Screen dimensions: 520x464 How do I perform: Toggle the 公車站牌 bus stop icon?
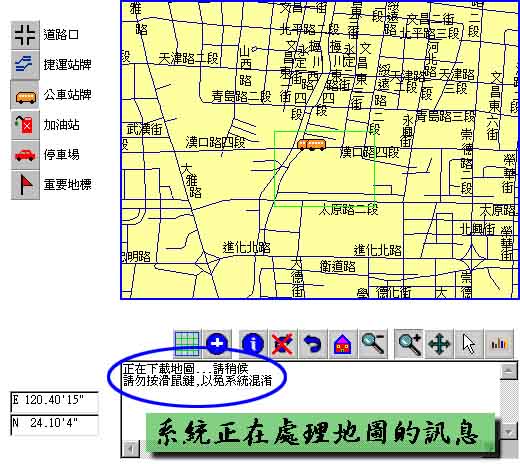(25, 95)
